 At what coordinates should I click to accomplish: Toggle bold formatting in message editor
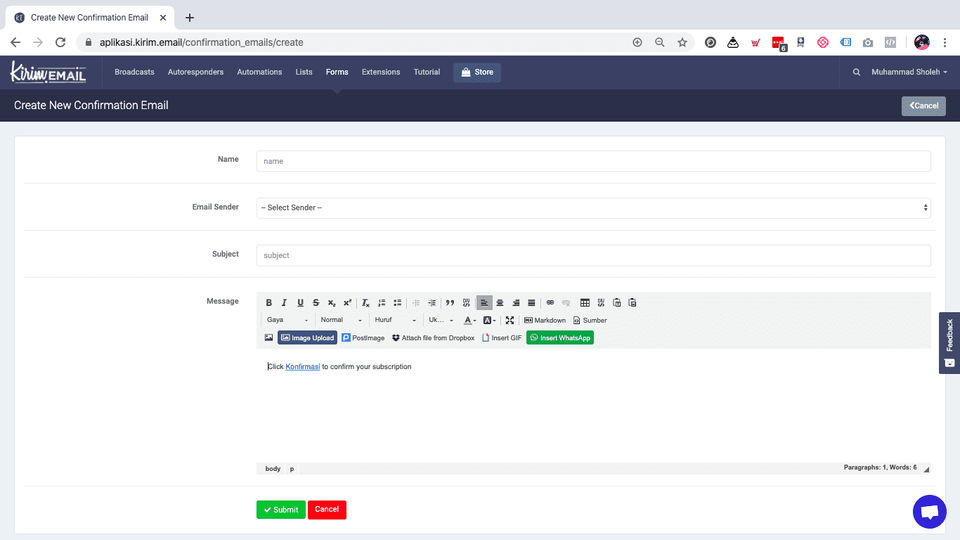click(x=268, y=302)
